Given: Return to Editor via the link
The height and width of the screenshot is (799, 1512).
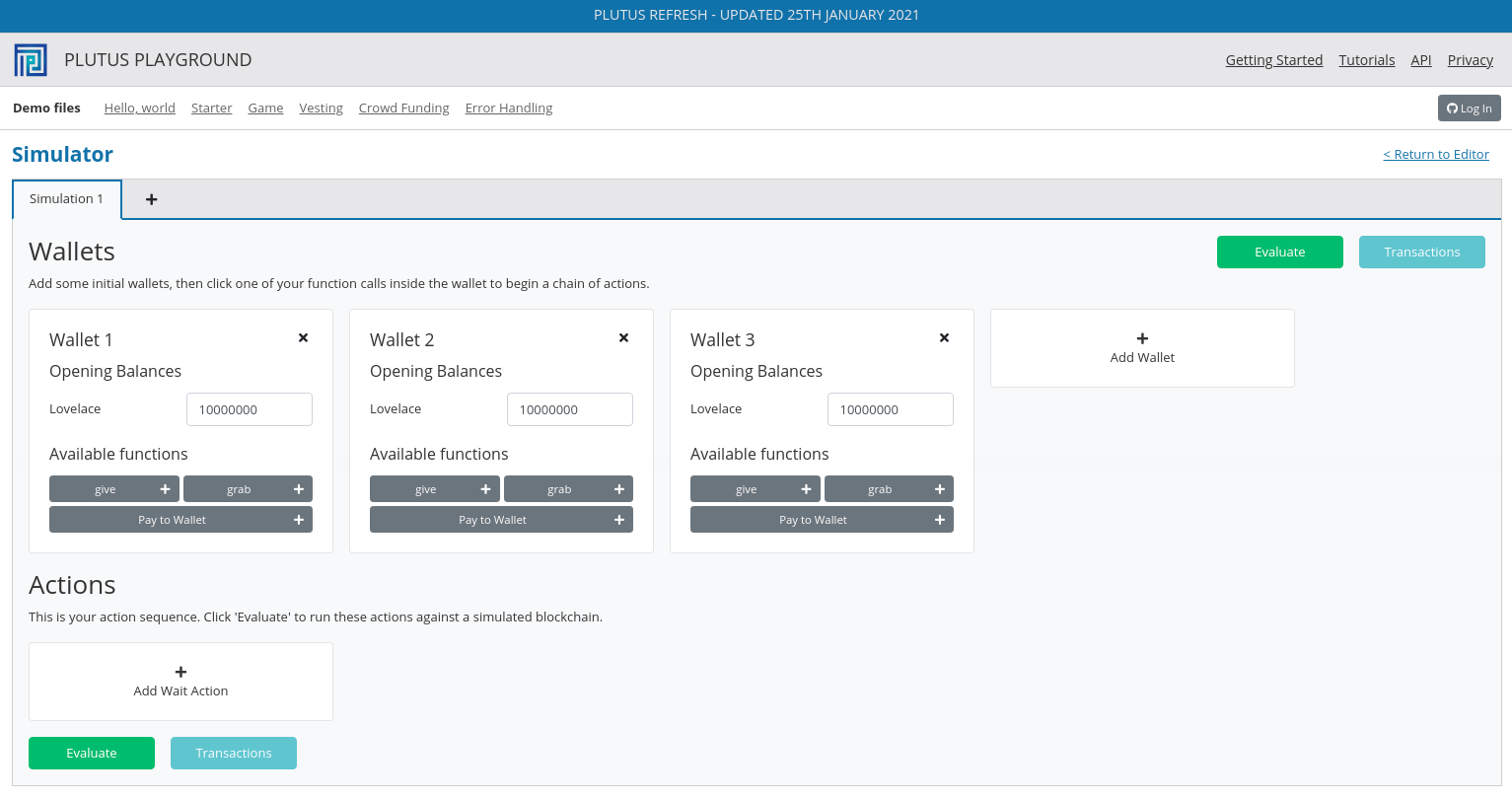Looking at the screenshot, I should (1436, 155).
